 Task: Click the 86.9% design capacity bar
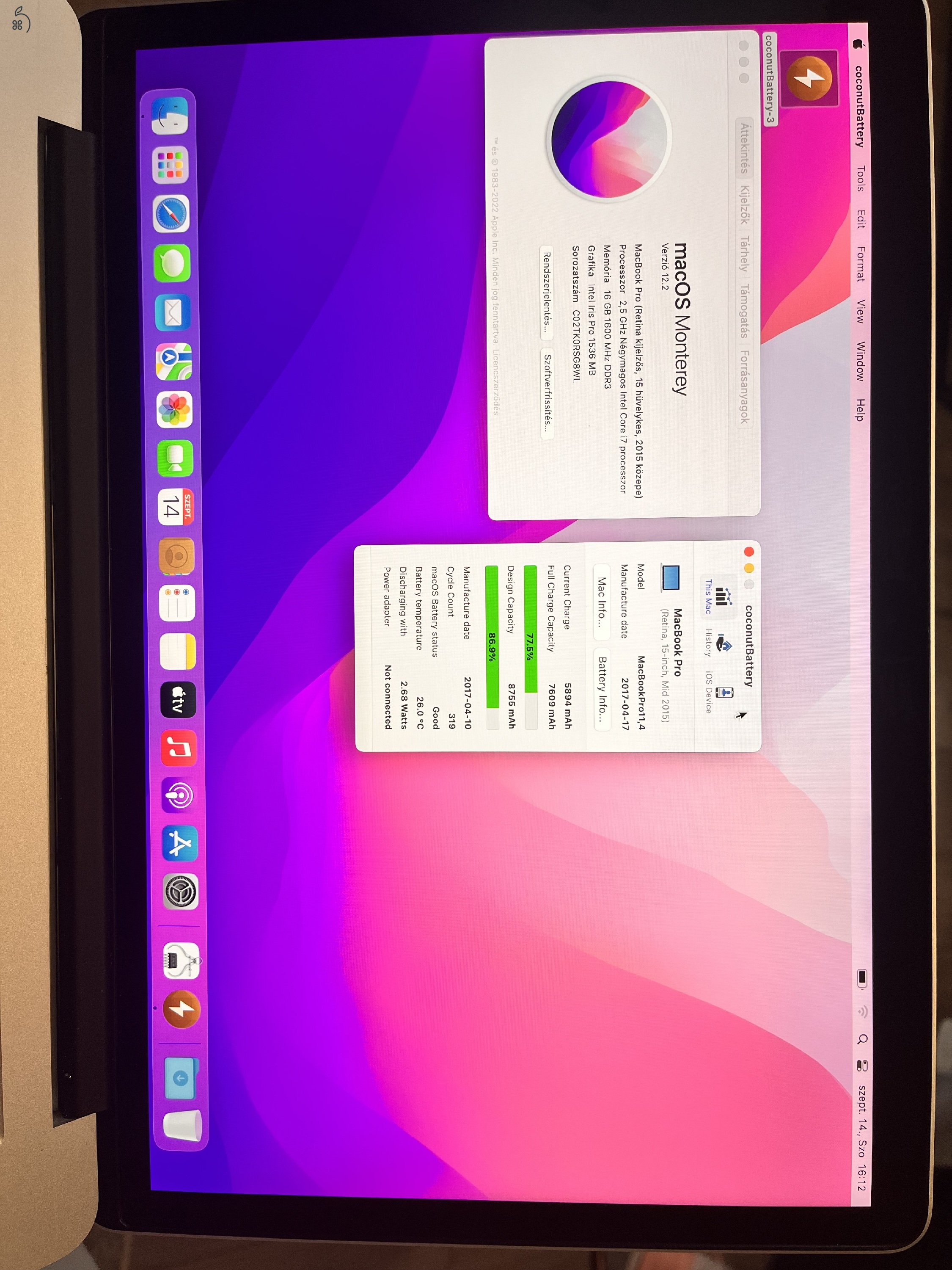492,647
